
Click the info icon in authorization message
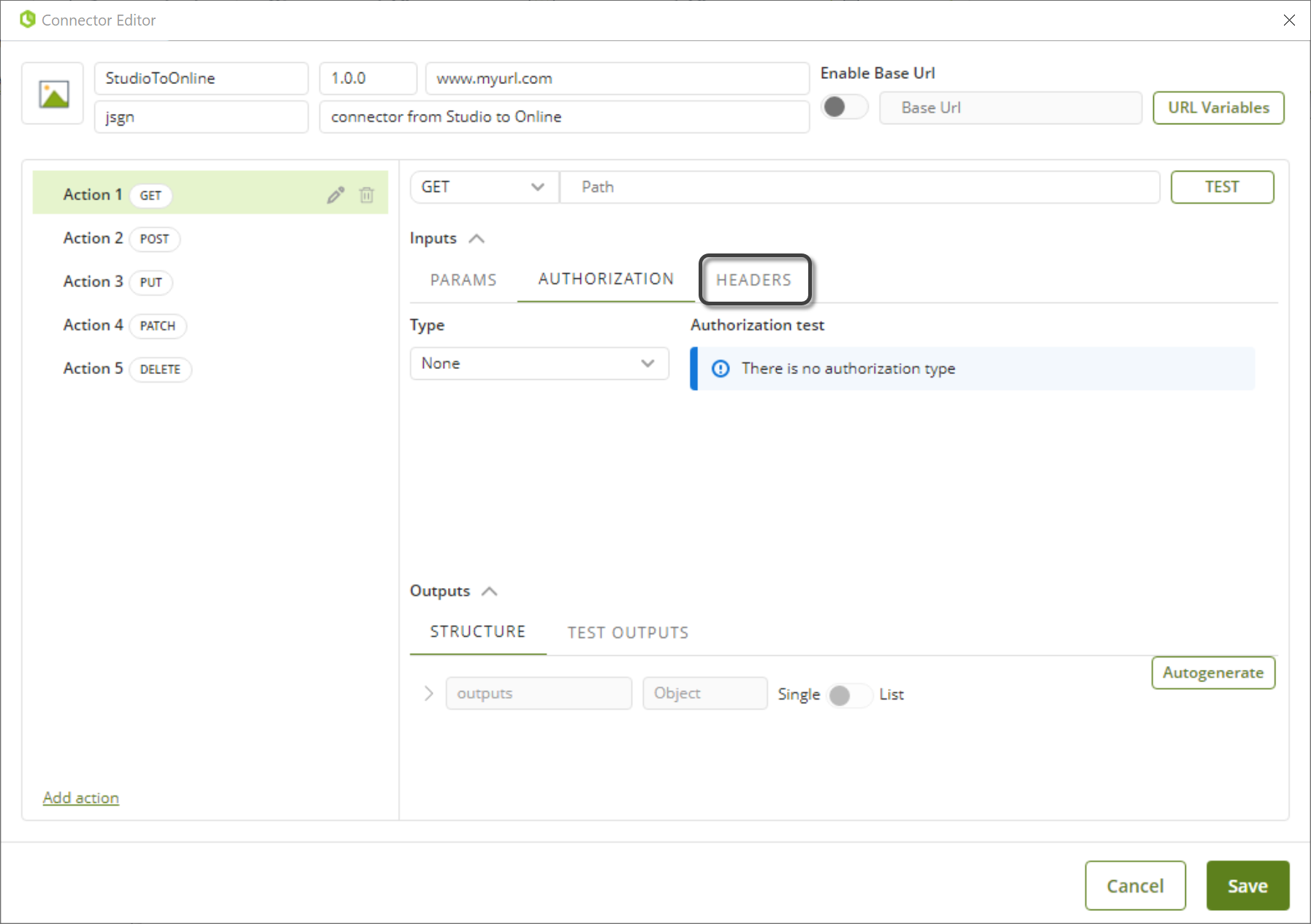(x=721, y=369)
